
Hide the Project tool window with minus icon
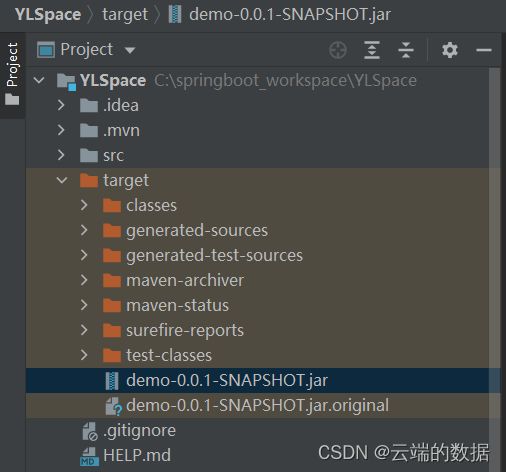[x=484, y=50]
